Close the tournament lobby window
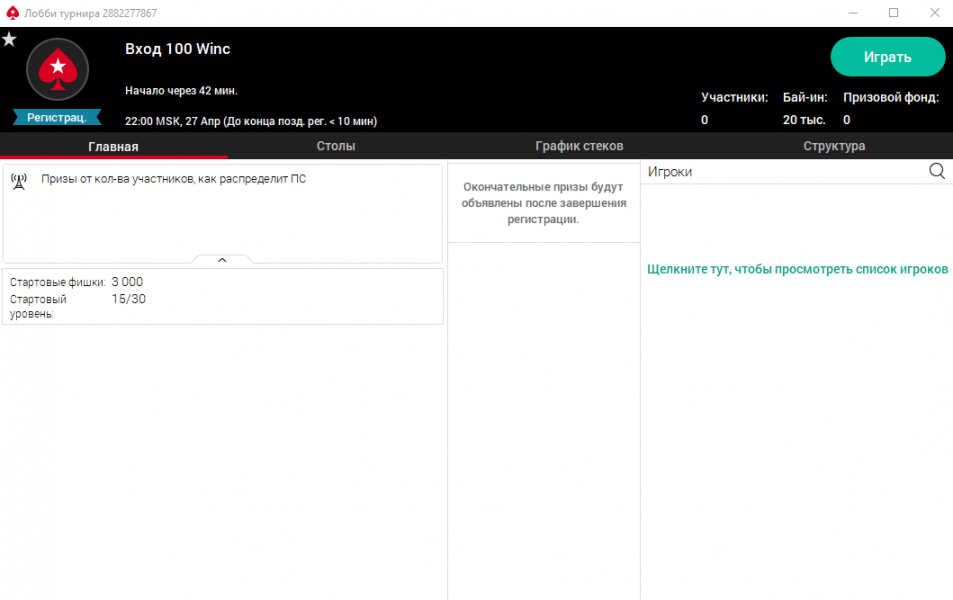 click(x=934, y=13)
